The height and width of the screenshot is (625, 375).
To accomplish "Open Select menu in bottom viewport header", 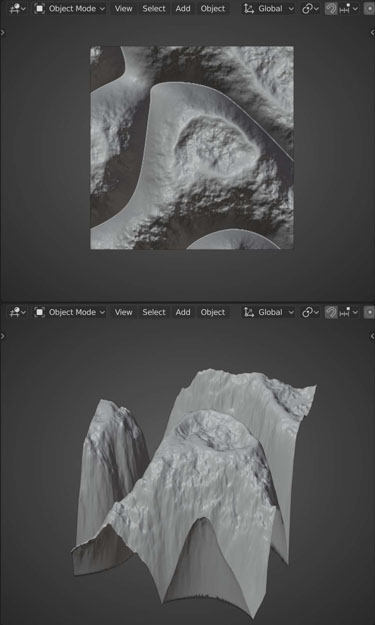I will 154,312.
